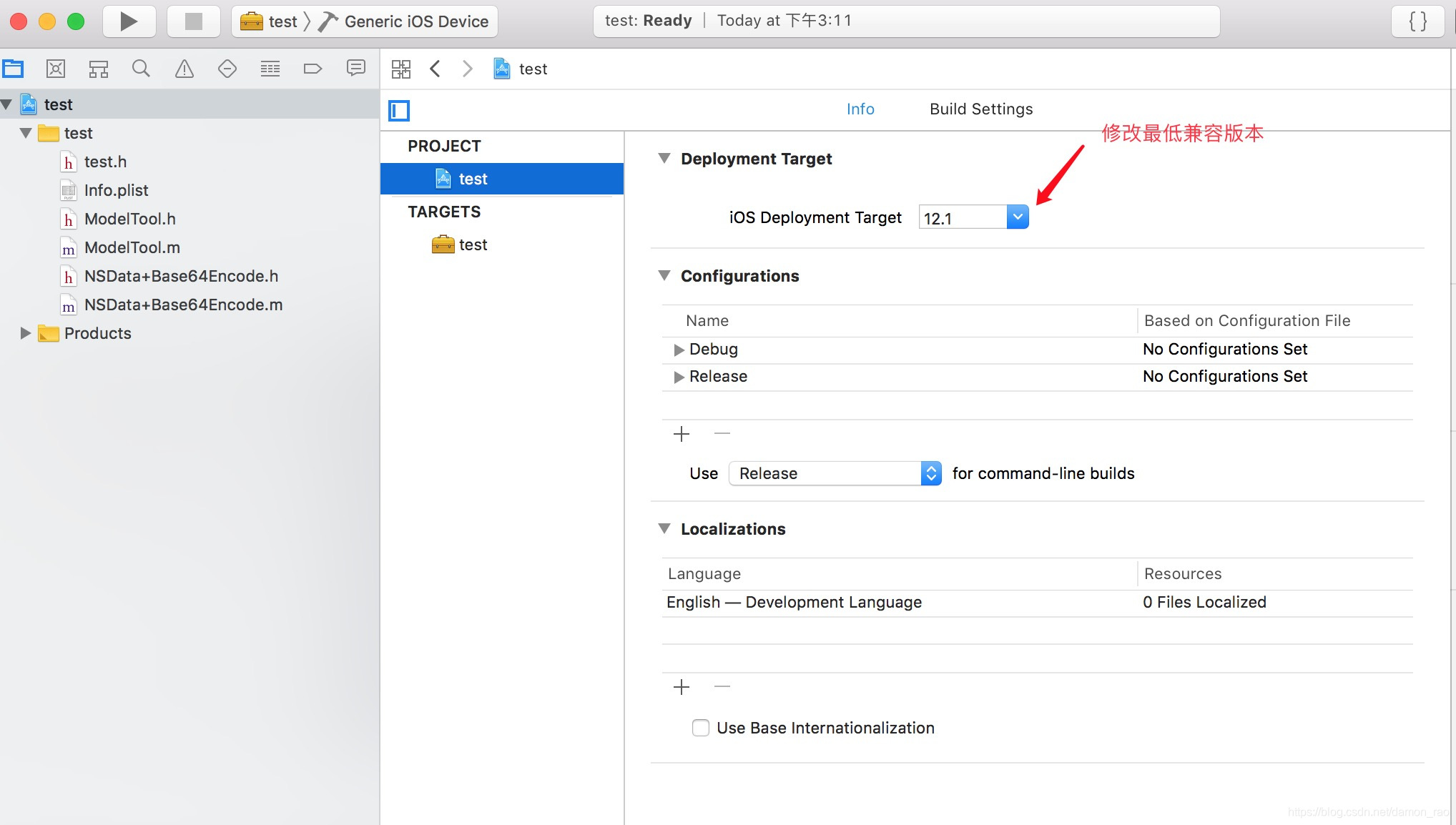The image size is (1456, 825).
Task: Remove configuration with minus button
Action: tap(722, 433)
